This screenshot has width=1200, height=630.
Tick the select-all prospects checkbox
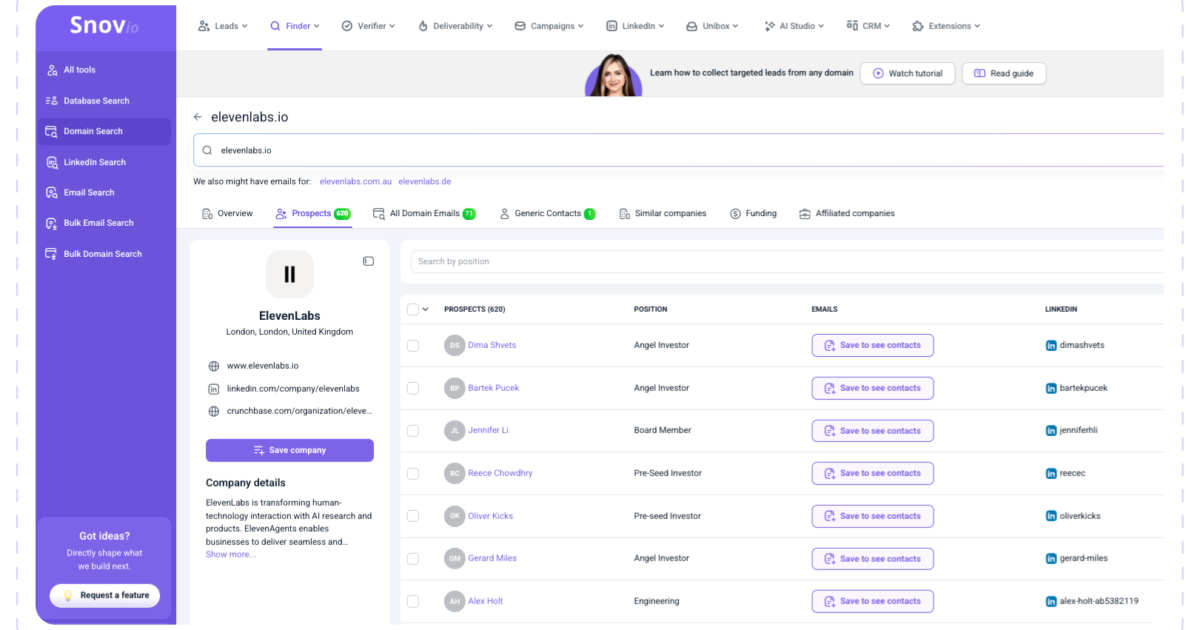(x=413, y=309)
